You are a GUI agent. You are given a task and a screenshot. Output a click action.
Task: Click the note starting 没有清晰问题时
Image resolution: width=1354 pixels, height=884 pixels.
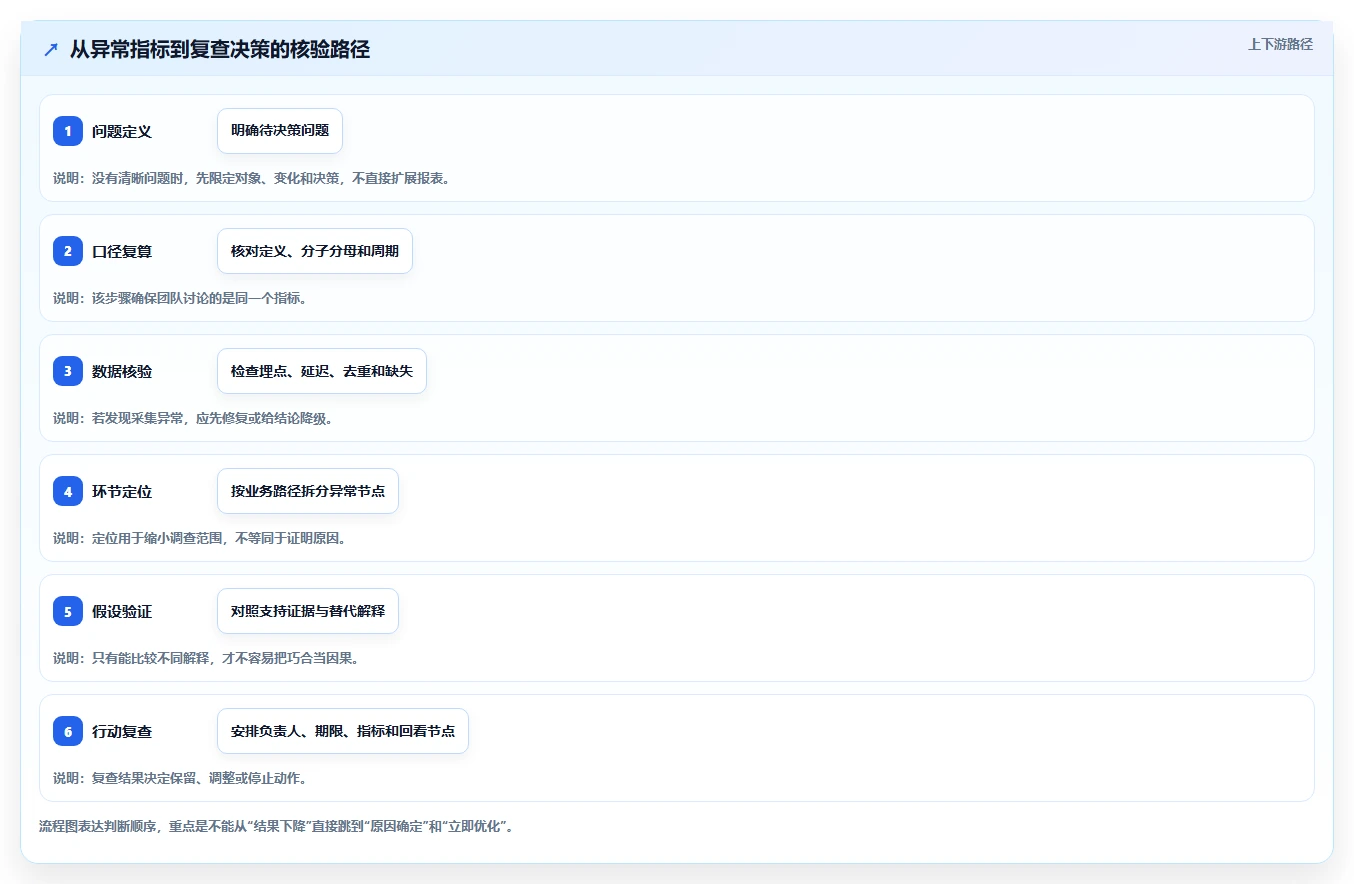[x=251, y=178]
